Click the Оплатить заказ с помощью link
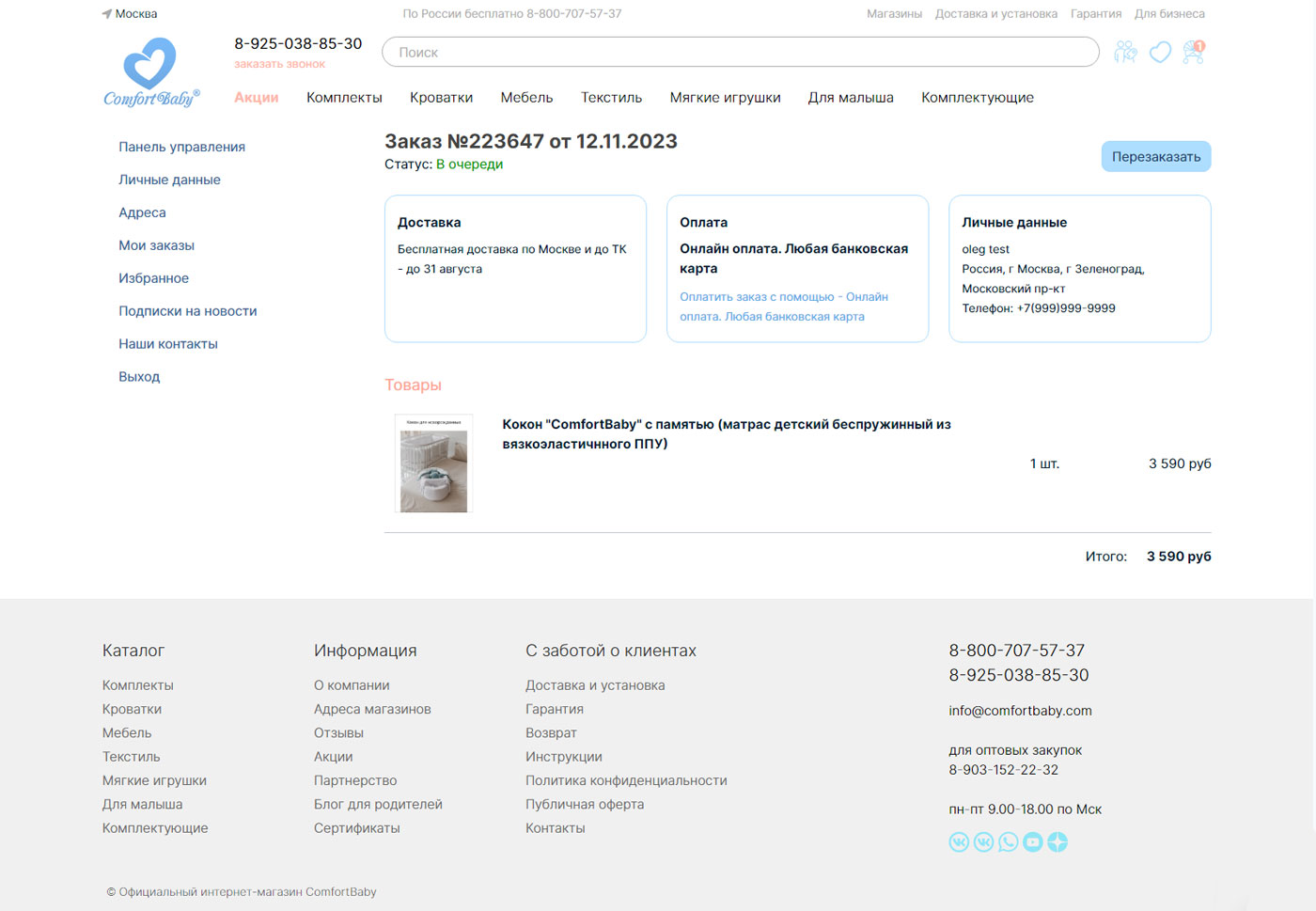This screenshot has width=1316, height=911. coord(783,306)
